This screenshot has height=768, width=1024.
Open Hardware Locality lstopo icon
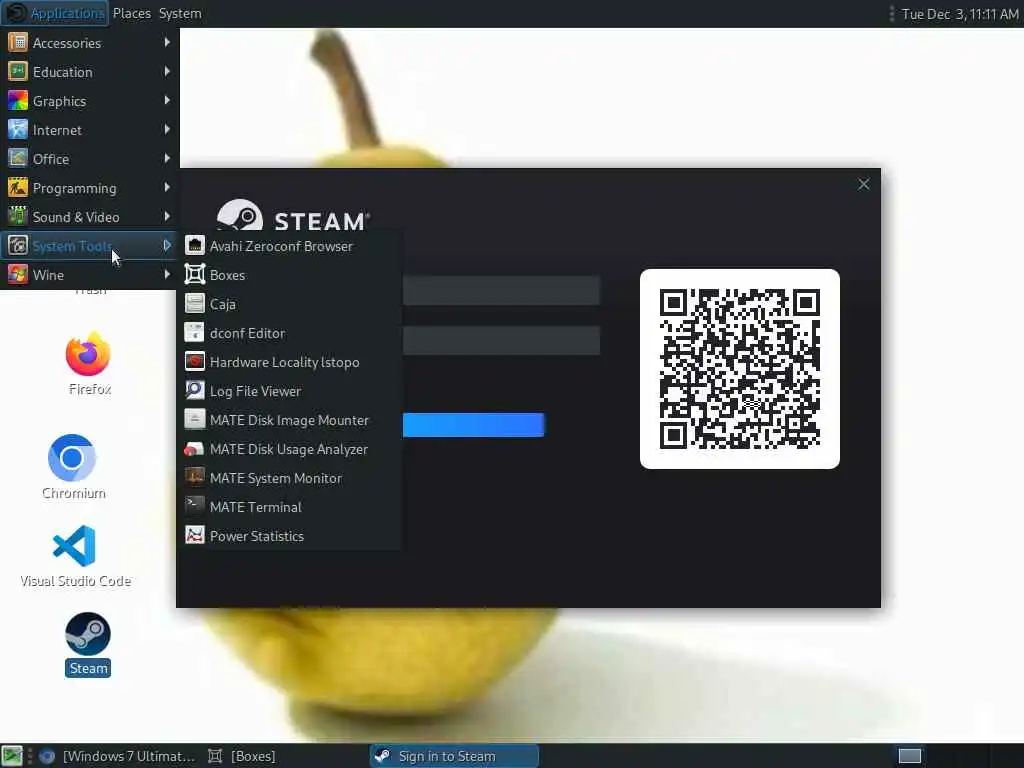(195, 361)
